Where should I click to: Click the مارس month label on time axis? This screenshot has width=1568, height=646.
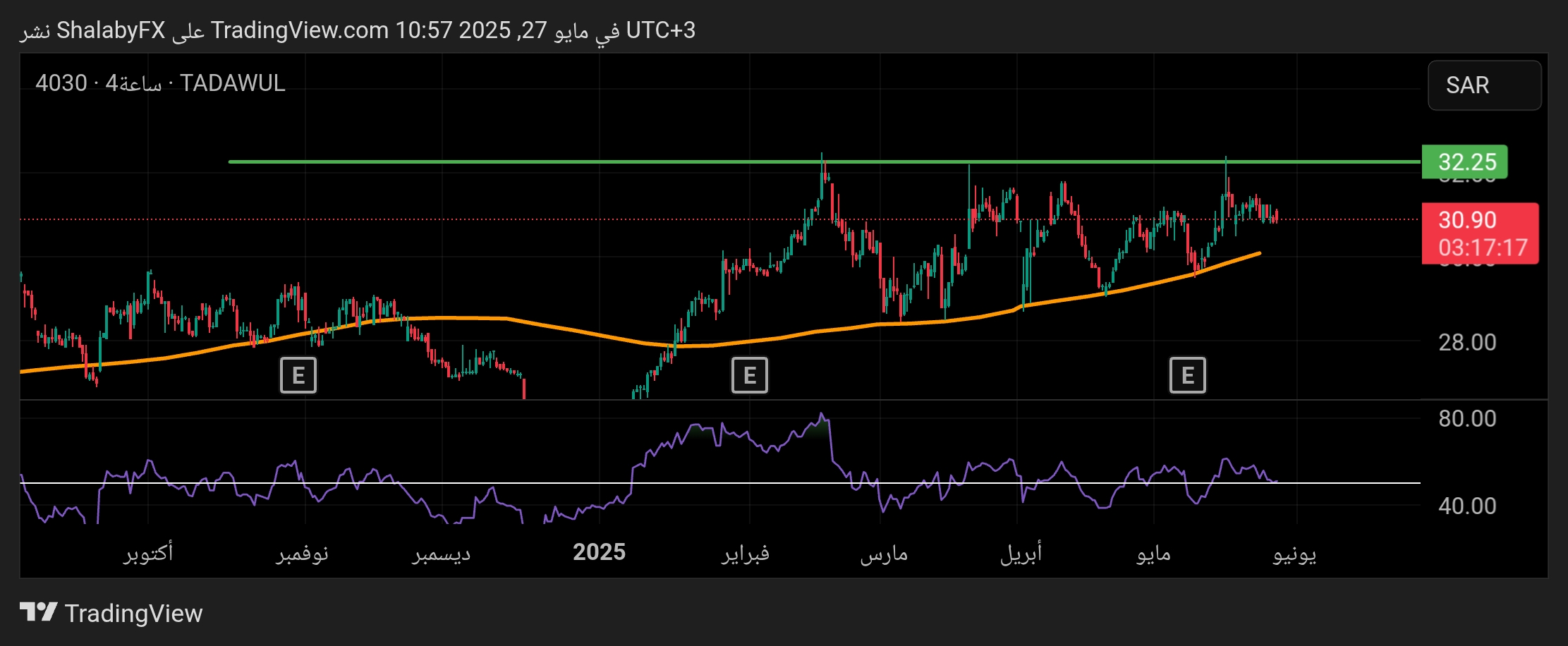pyautogui.click(x=883, y=554)
